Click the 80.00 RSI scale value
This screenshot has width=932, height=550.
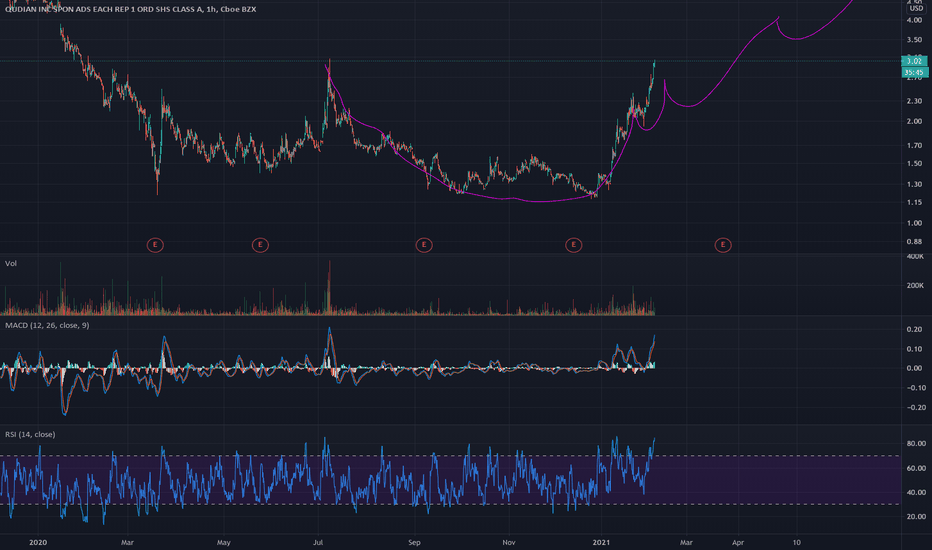tap(916, 444)
